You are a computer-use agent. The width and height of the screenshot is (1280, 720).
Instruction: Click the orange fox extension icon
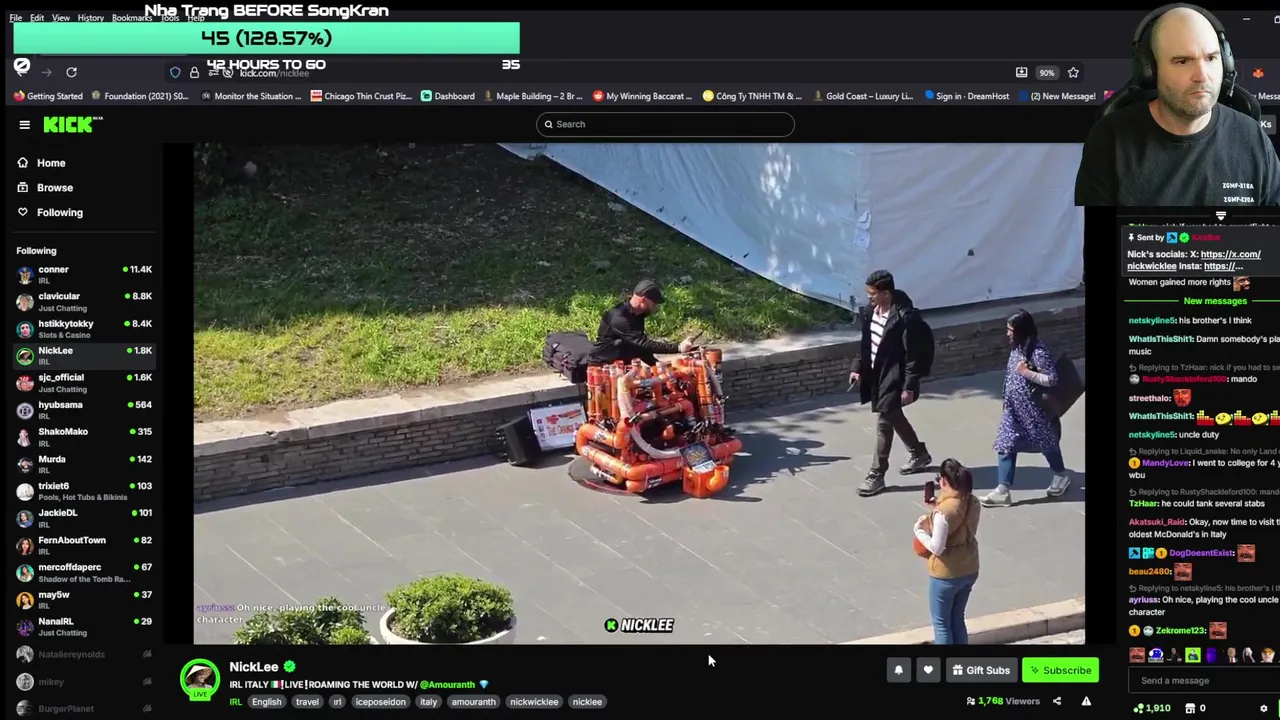click(x=1258, y=73)
